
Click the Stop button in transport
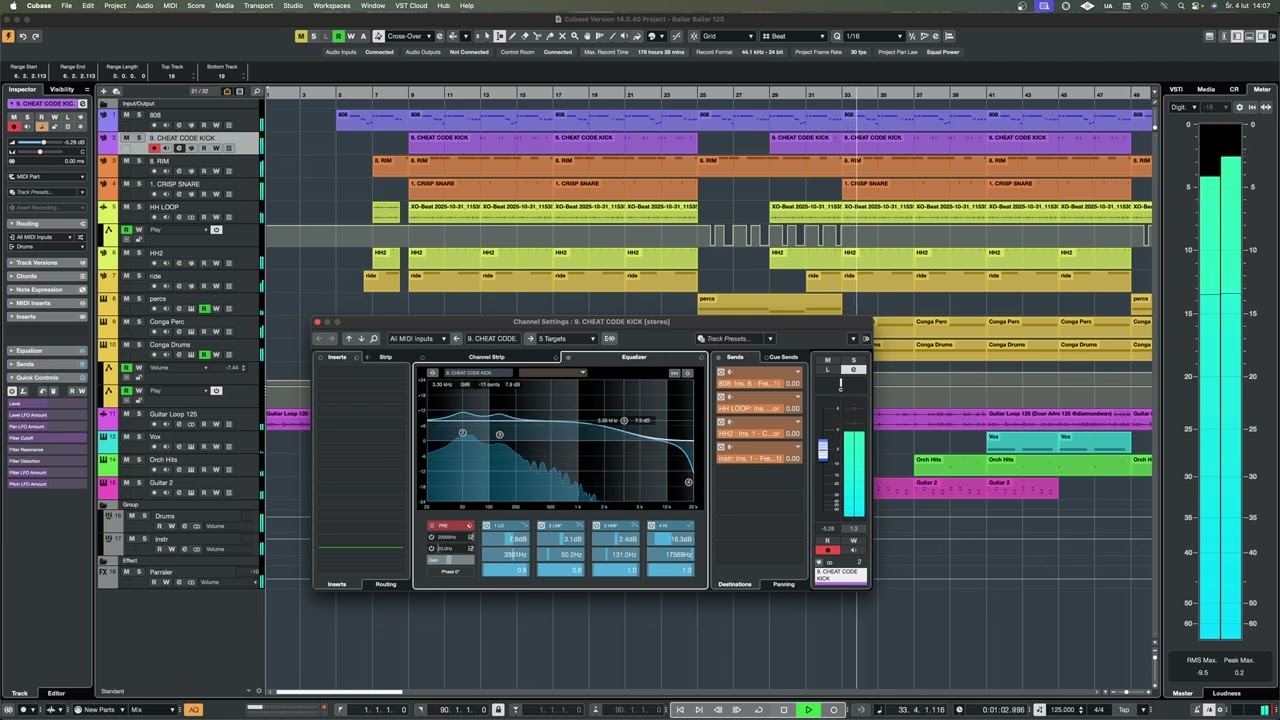point(784,710)
